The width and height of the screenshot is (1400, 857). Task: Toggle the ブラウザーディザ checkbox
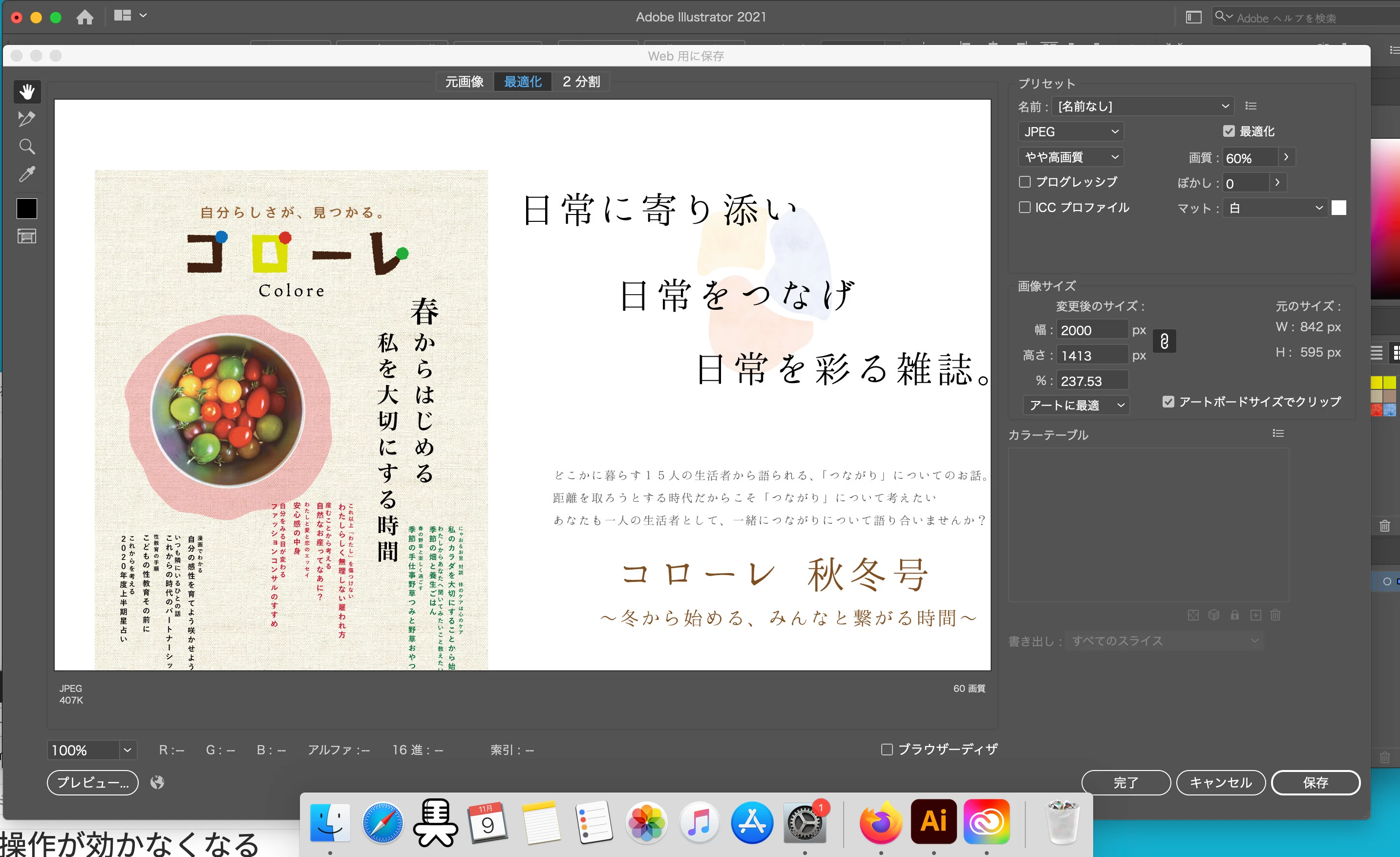pyautogui.click(x=887, y=750)
